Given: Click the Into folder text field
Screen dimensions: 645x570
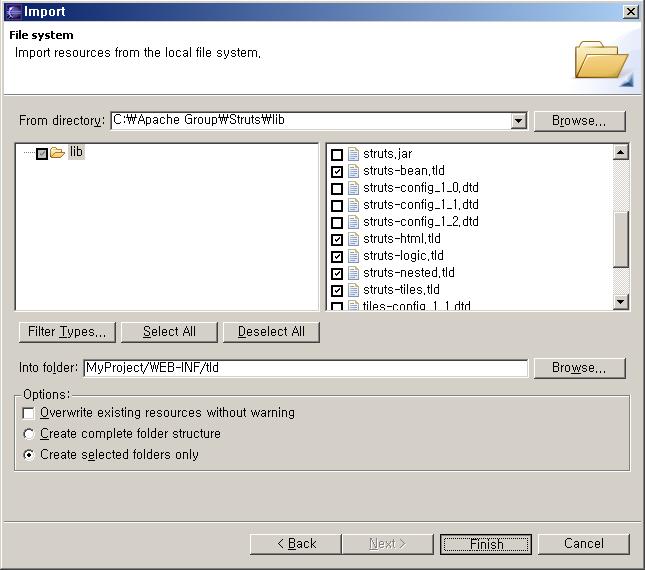Looking at the screenshot, I should pyautogui.click(x=305, y=368).
